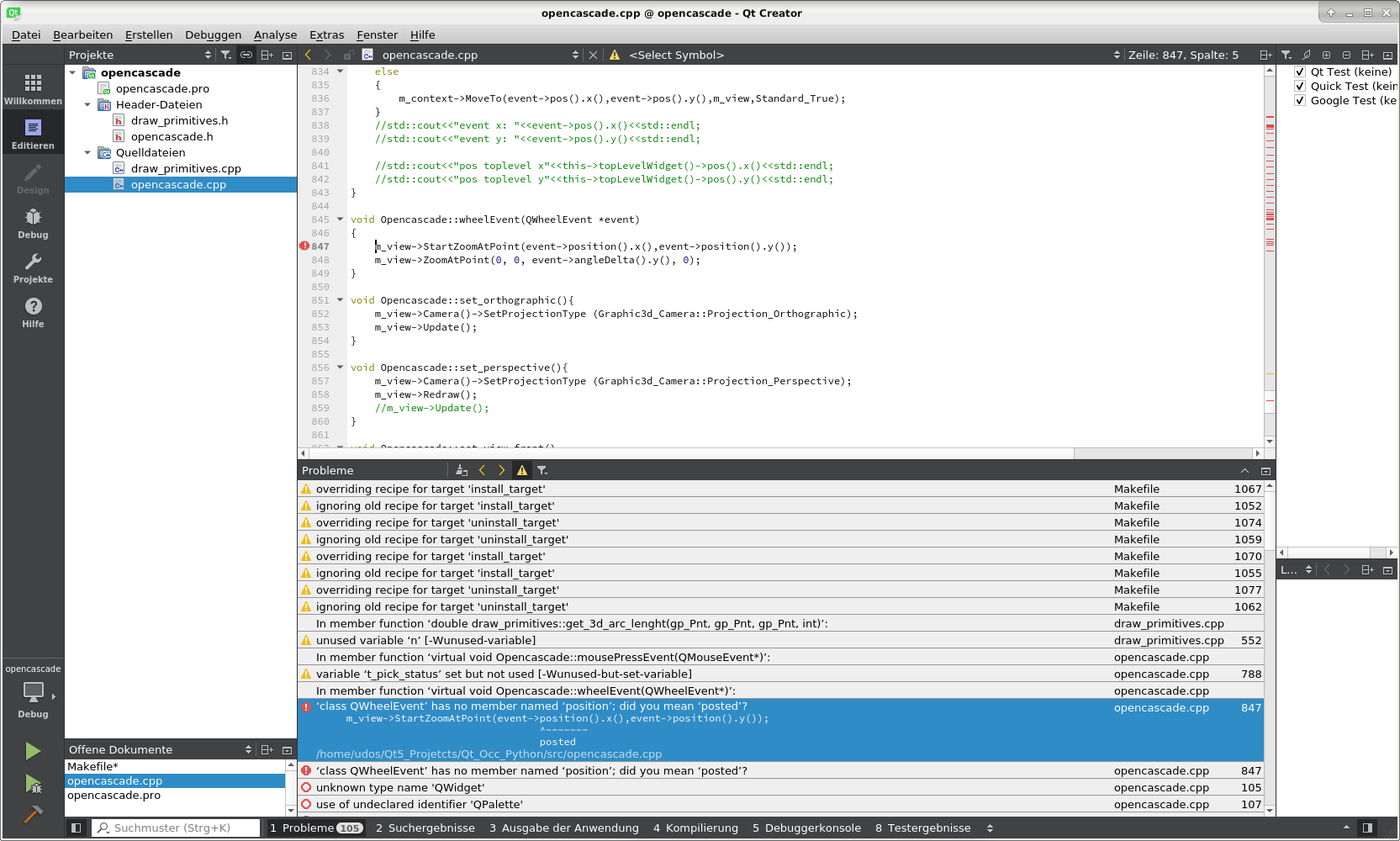Start debugging with the run-bug icon

point(33,784)
